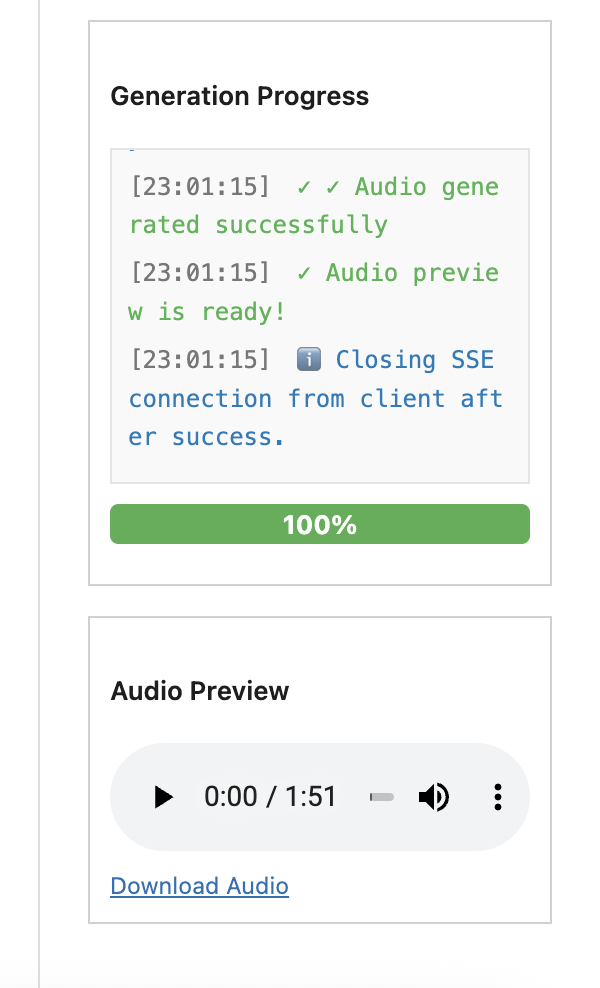Click the 'er success.' text ending the log
The width and height of the screenshot is (600, 988).
206,437
